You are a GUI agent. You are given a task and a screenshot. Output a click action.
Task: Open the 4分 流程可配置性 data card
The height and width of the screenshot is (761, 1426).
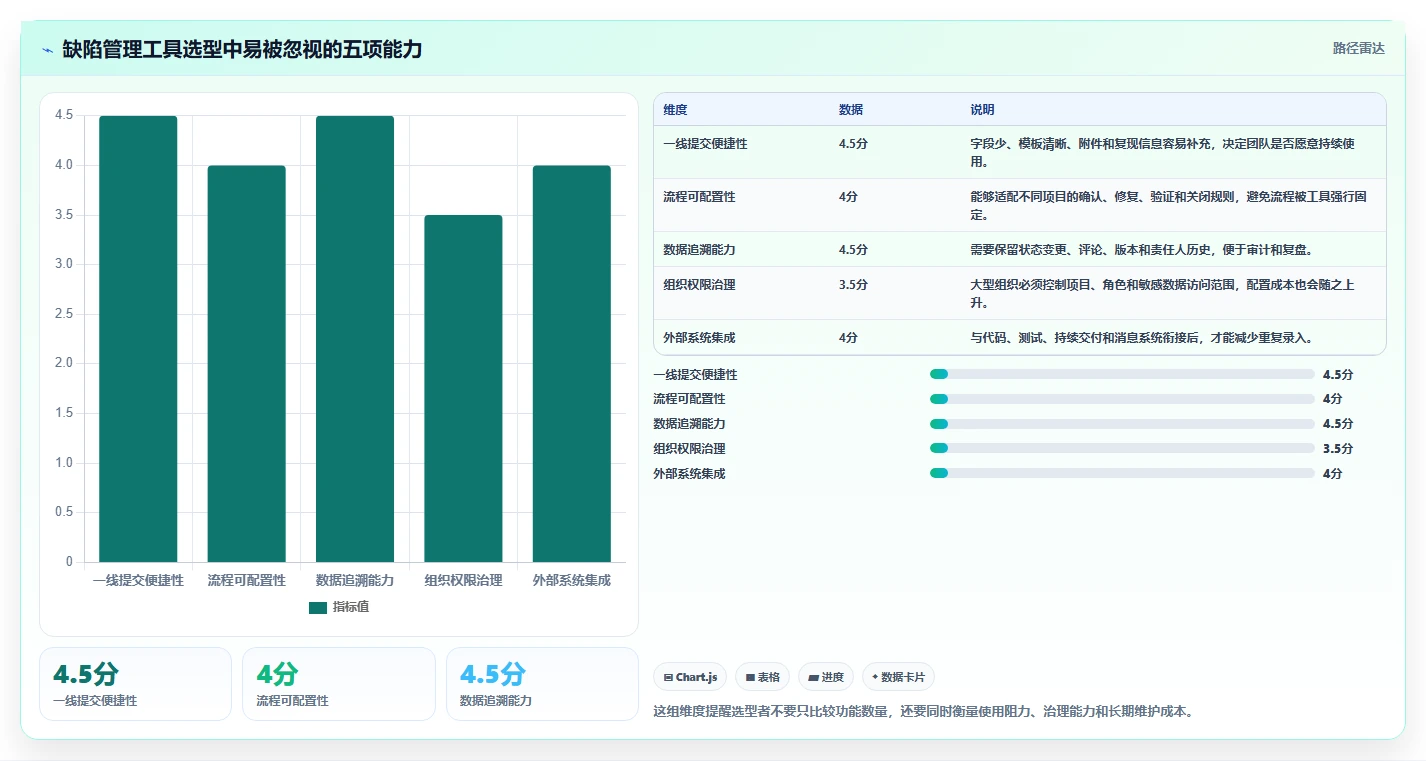click(339, 684)
